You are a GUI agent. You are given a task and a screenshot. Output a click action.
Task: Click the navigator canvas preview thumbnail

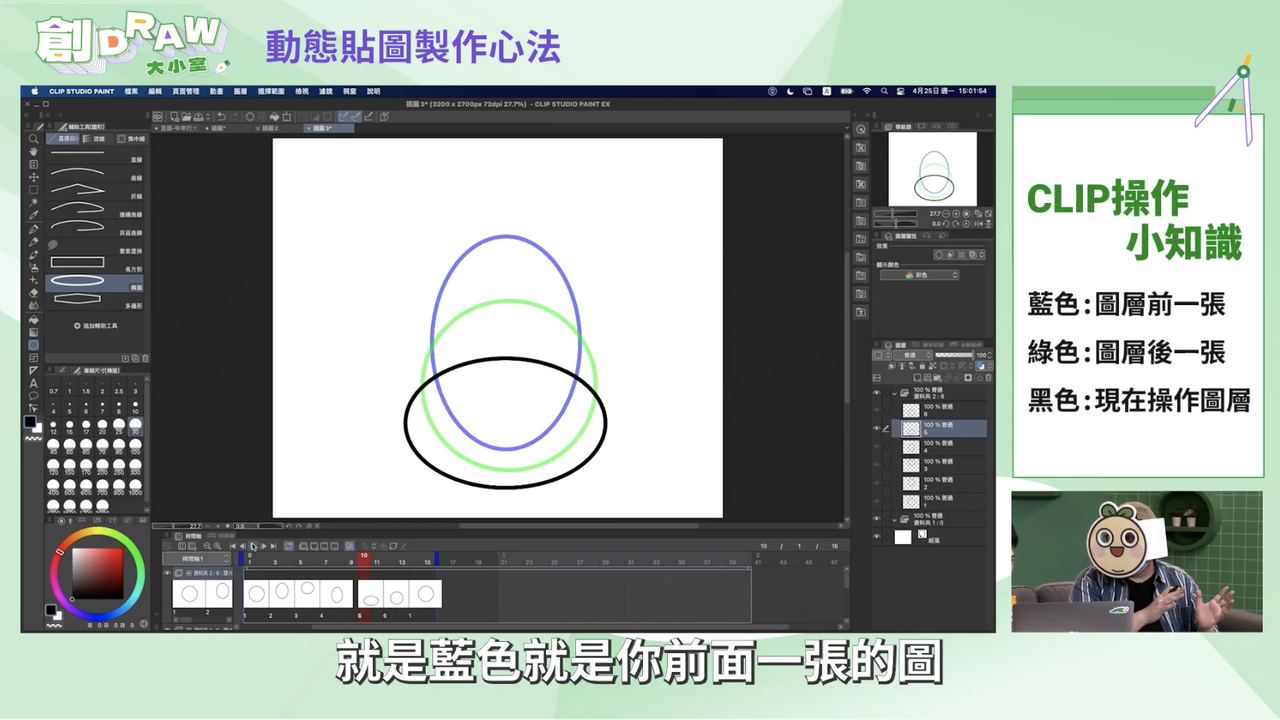pos(933,169)
